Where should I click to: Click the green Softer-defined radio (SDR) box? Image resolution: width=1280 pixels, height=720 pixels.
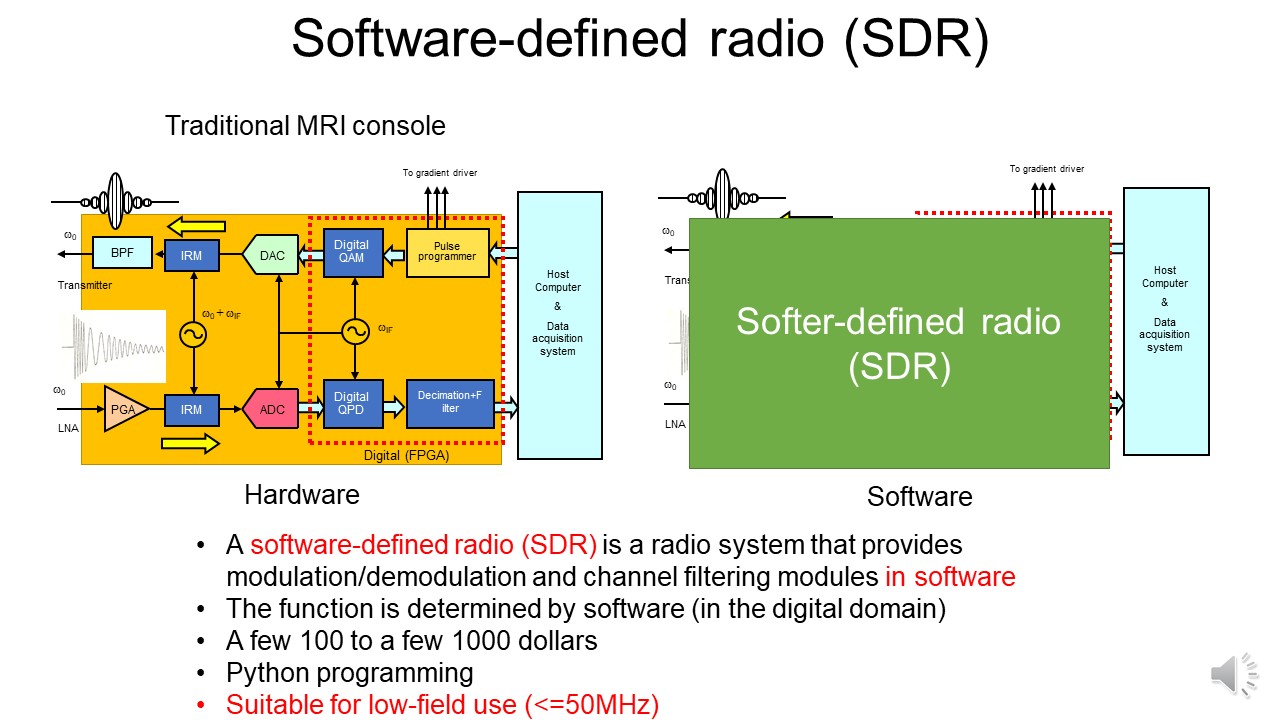[898, 343]
